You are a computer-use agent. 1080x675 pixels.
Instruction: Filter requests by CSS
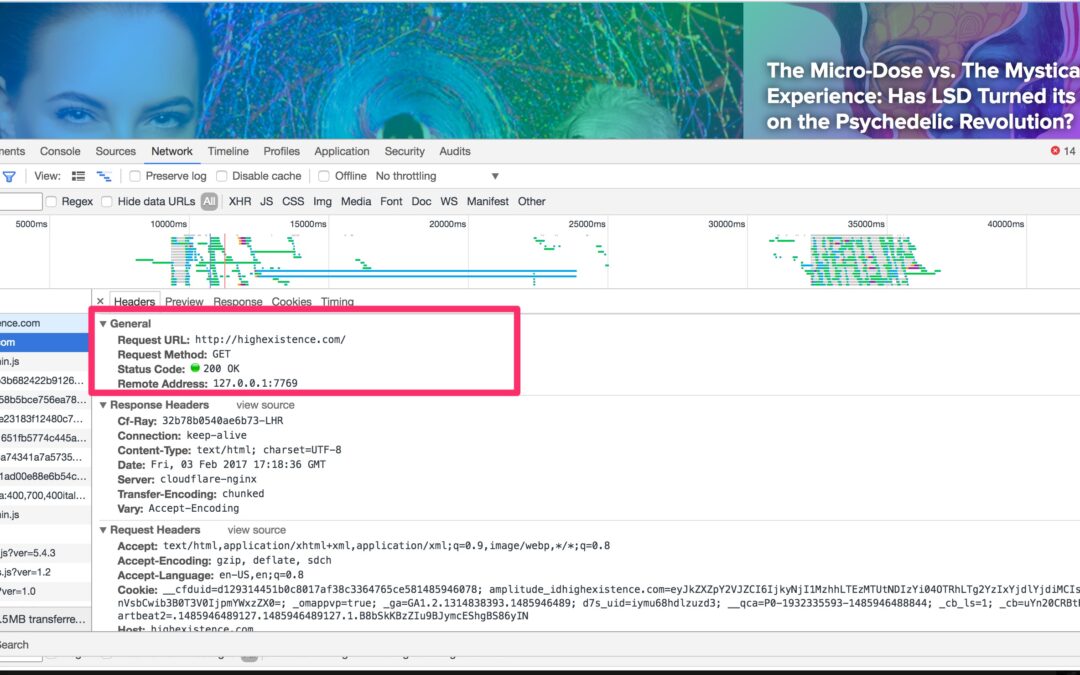[293, 202]
